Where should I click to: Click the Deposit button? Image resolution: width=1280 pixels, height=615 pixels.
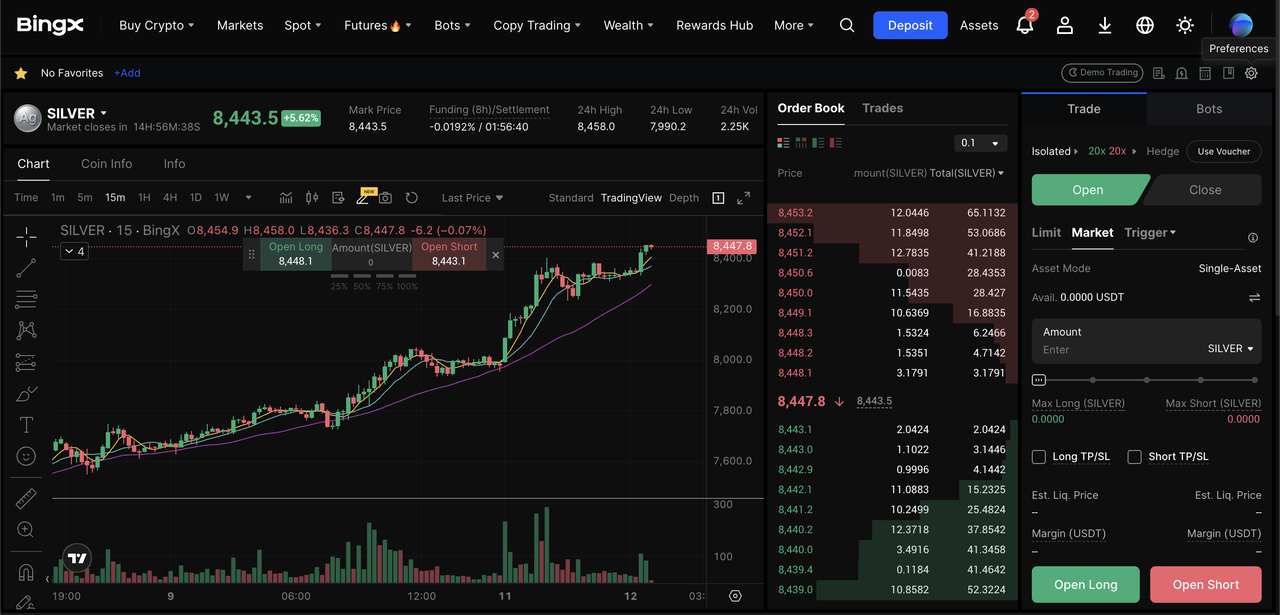910,26
